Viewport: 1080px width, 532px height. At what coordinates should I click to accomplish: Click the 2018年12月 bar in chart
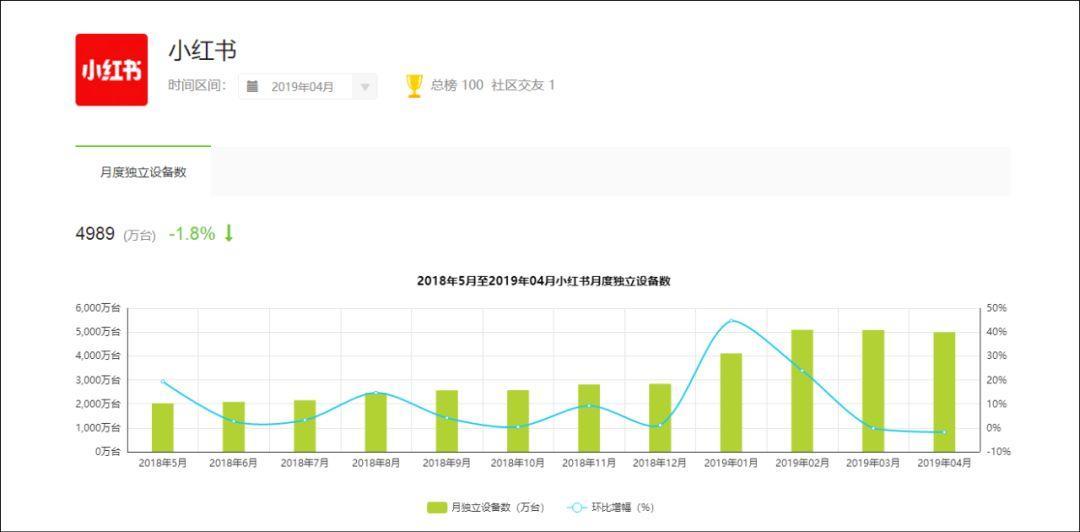click(x=660, y=417)
